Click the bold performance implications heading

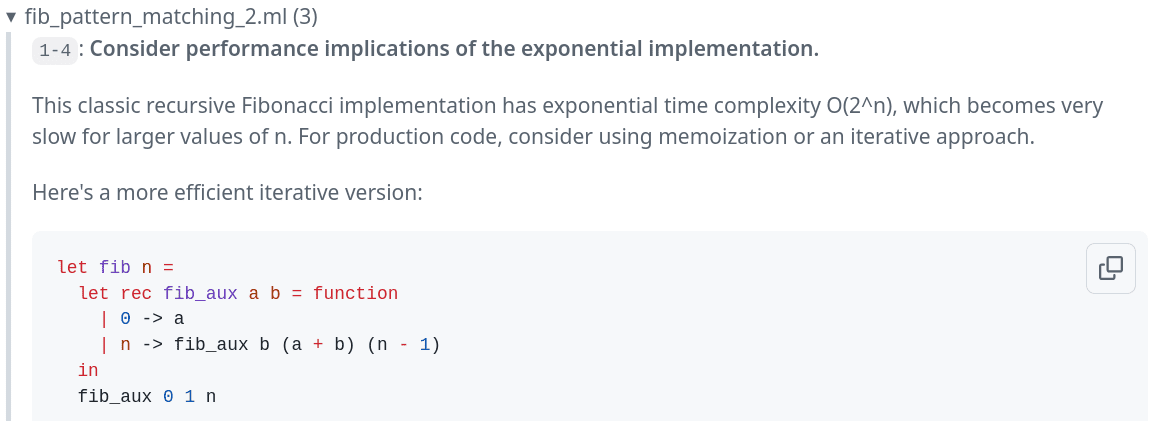[x=454, y=50]
